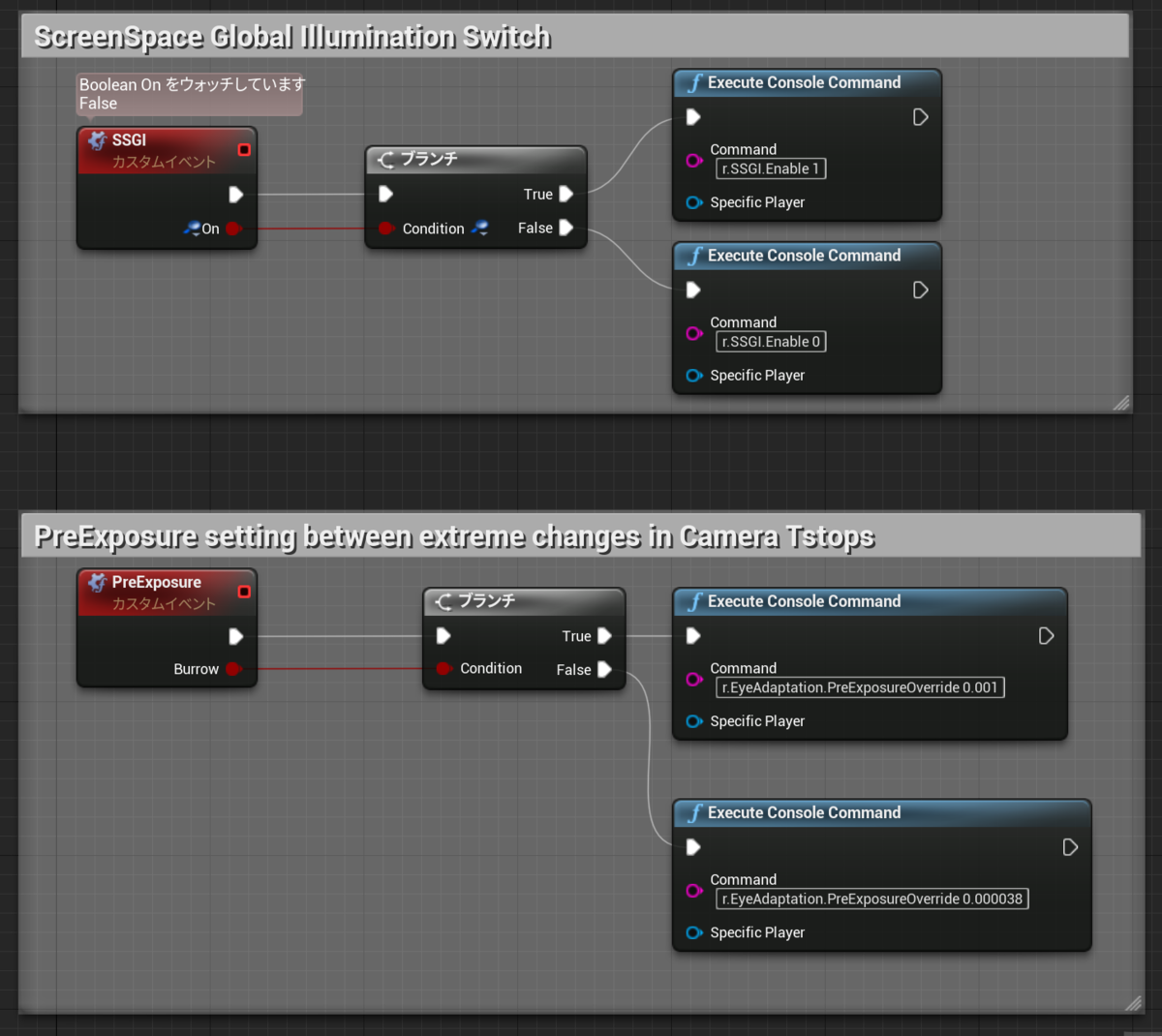
Task: Click exec output of PreExposureOverride 0.001 node
Action: (1046, 636)
